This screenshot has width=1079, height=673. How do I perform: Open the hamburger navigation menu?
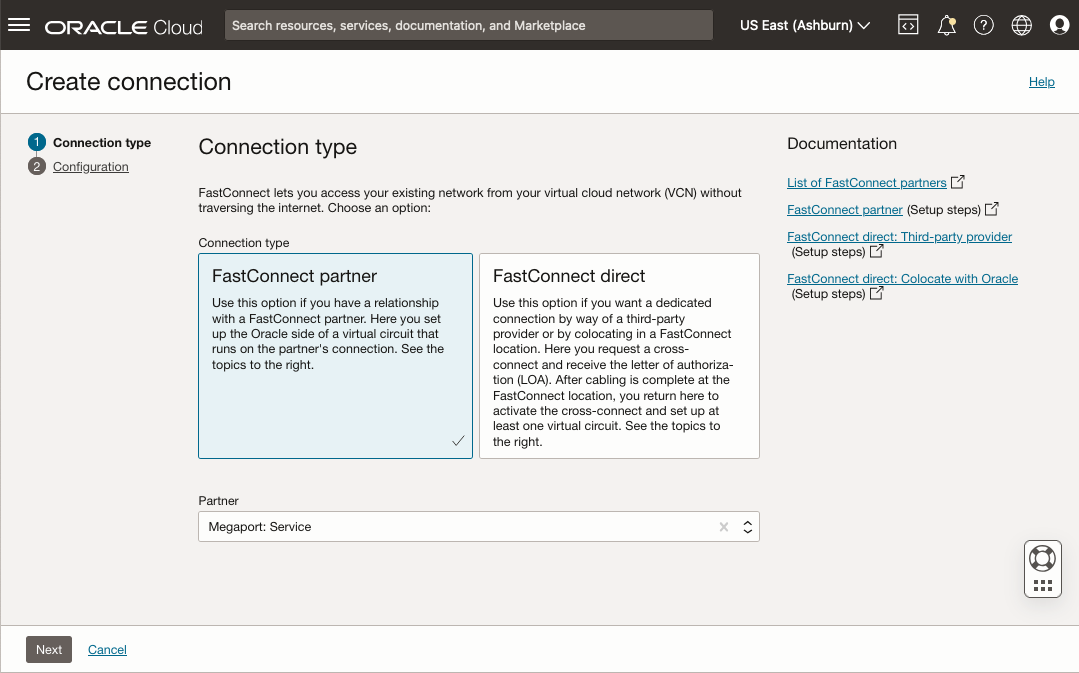(x=19, y=25)
